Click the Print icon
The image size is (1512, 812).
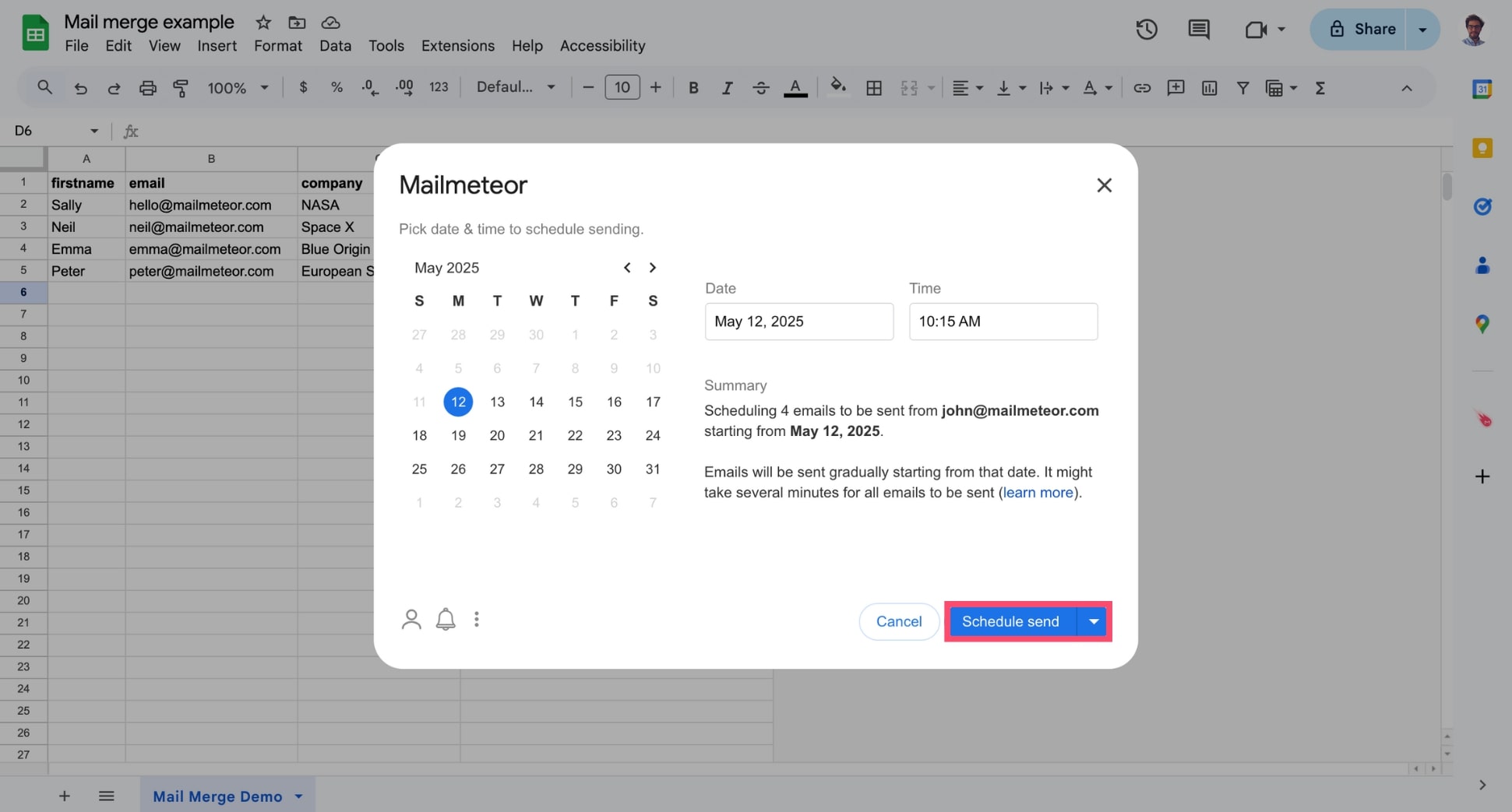pos(147,88)
